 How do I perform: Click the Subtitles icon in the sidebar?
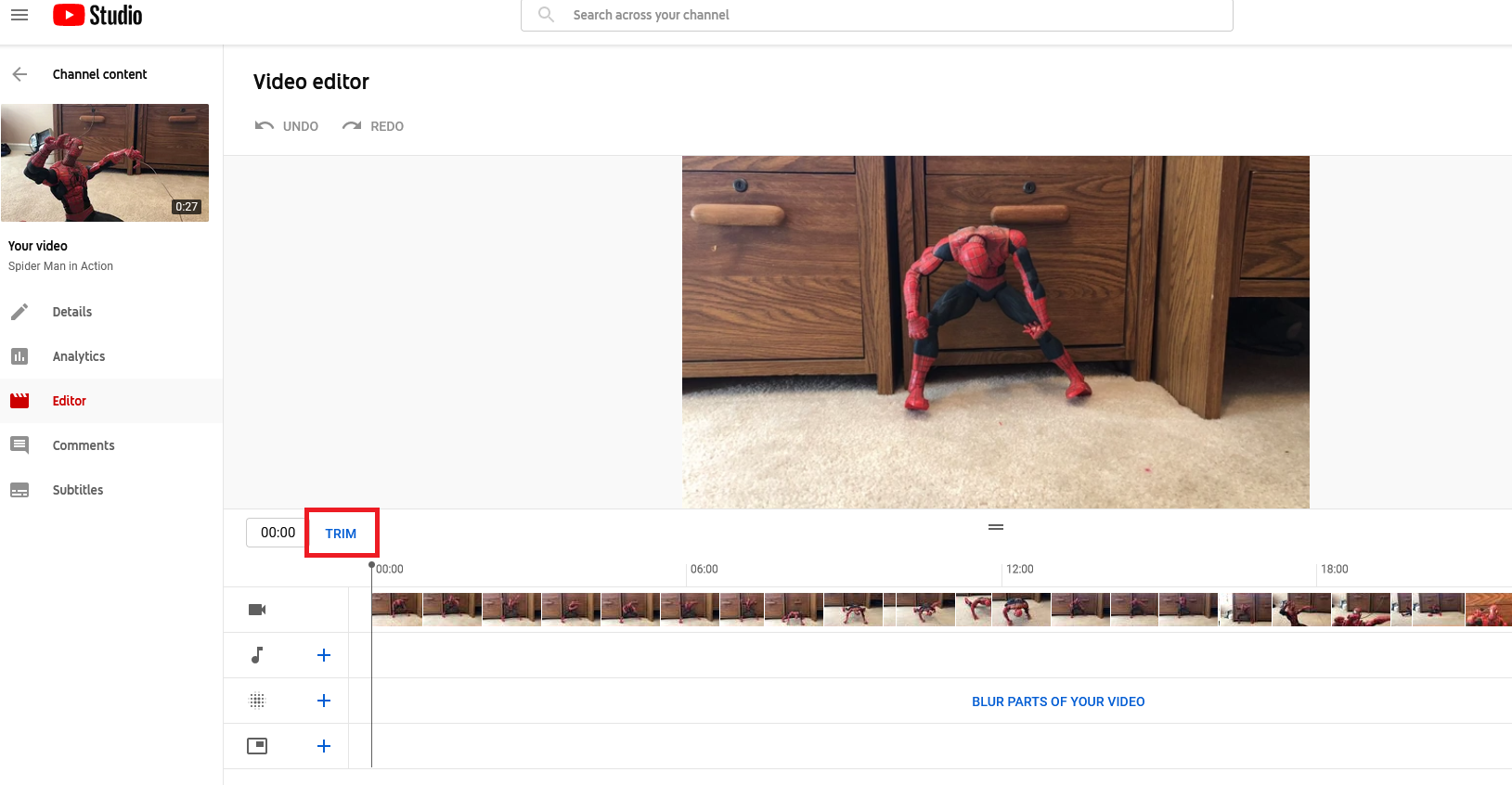coord(19,490)
